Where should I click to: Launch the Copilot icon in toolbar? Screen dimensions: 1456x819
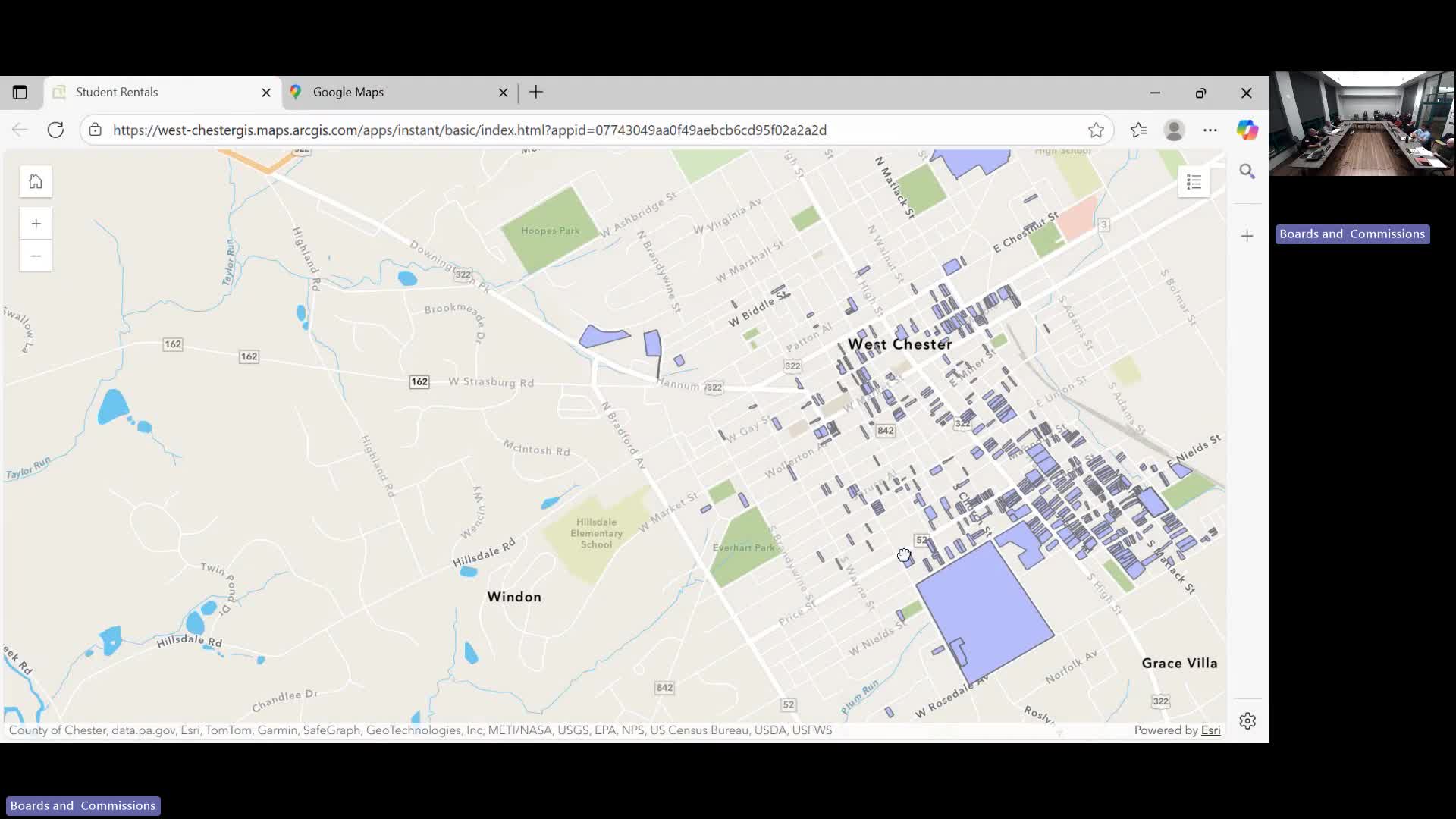[1247, 130]
